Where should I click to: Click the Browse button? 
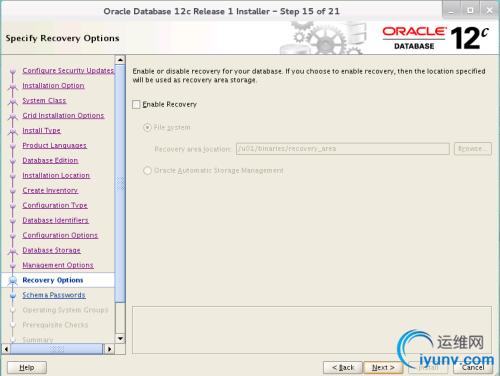pyautogui.click(x=473, y=149)
